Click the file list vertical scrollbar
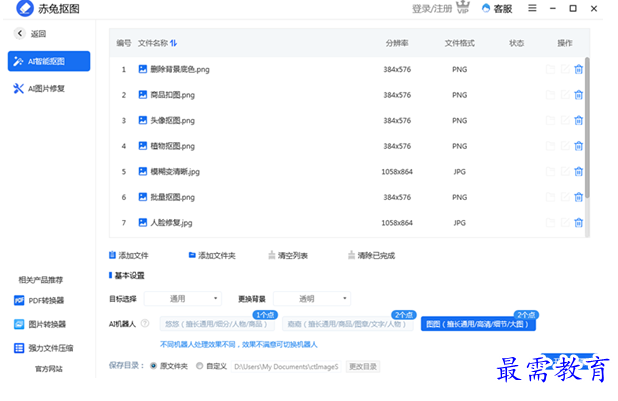Screen dimensions: 618x401 click(x=587, y=128)
